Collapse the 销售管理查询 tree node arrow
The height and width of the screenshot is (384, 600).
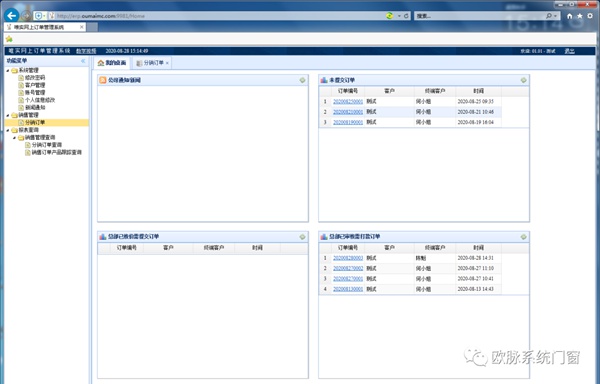click(15, 138)
